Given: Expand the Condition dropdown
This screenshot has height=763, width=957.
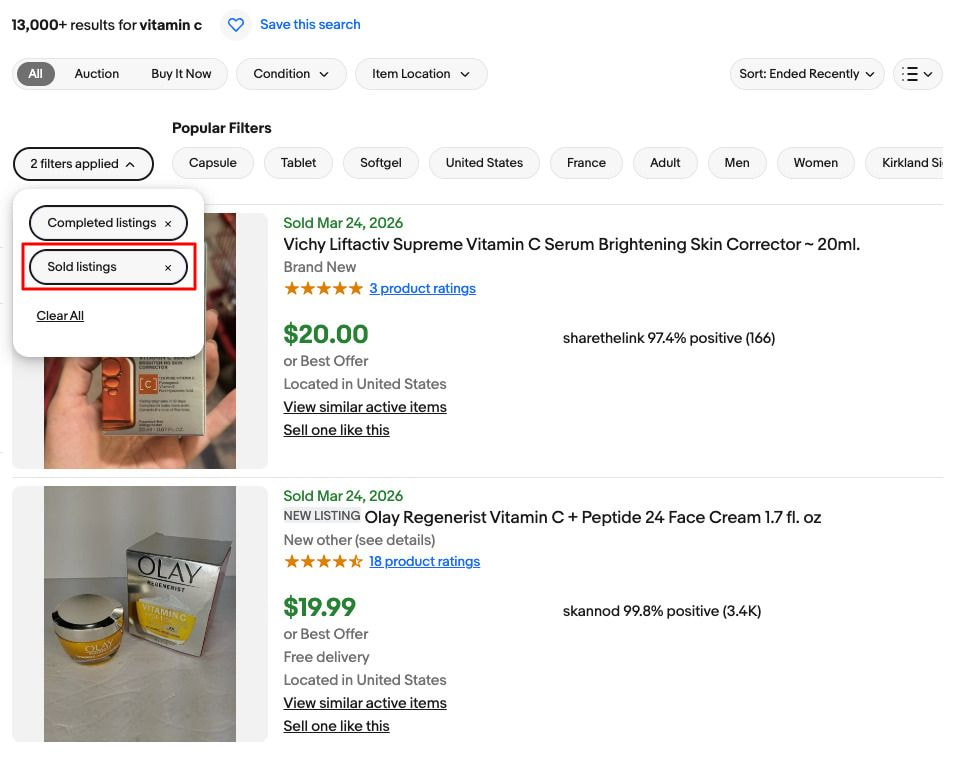Looking at the screenshot, I should [x=291, y=74].
